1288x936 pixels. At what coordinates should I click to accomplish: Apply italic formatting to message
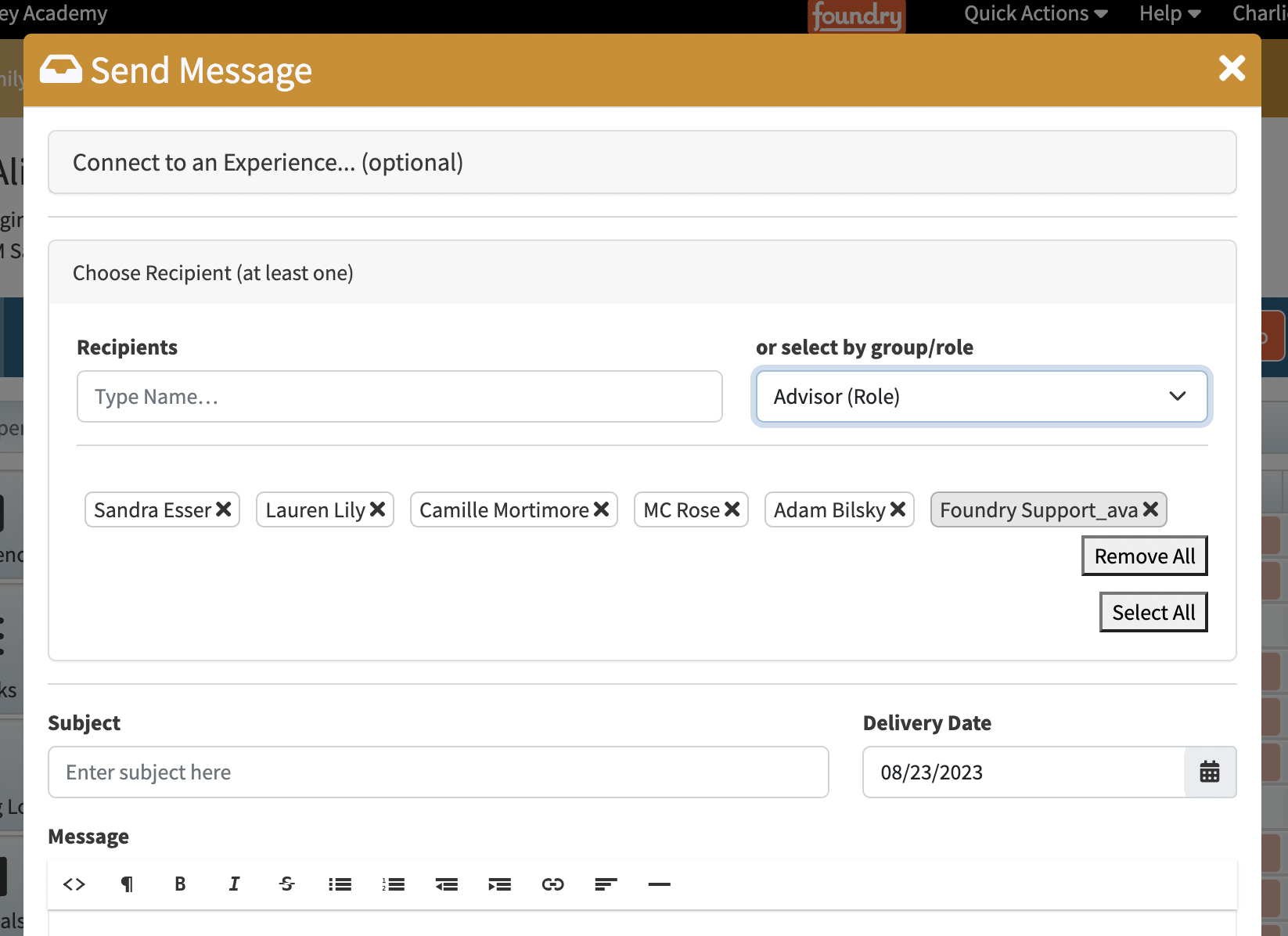click(x=234, y=884)
